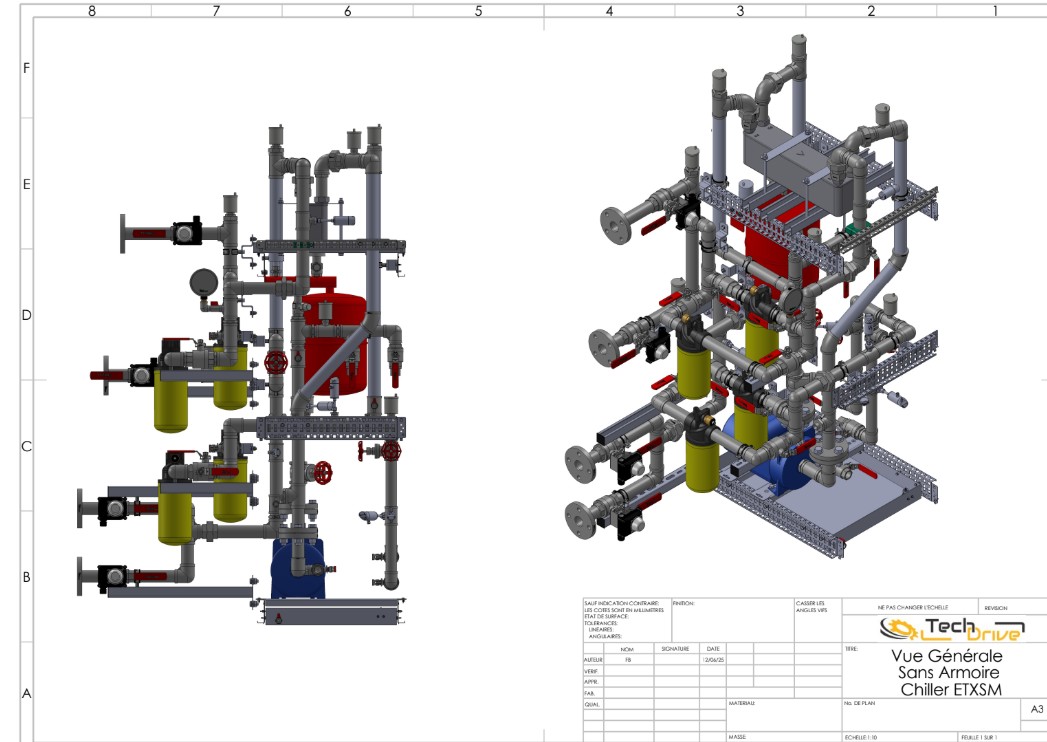Click the 'AUTEUR' row label
Screen dimensions: 1047x742
pos(593,660)
